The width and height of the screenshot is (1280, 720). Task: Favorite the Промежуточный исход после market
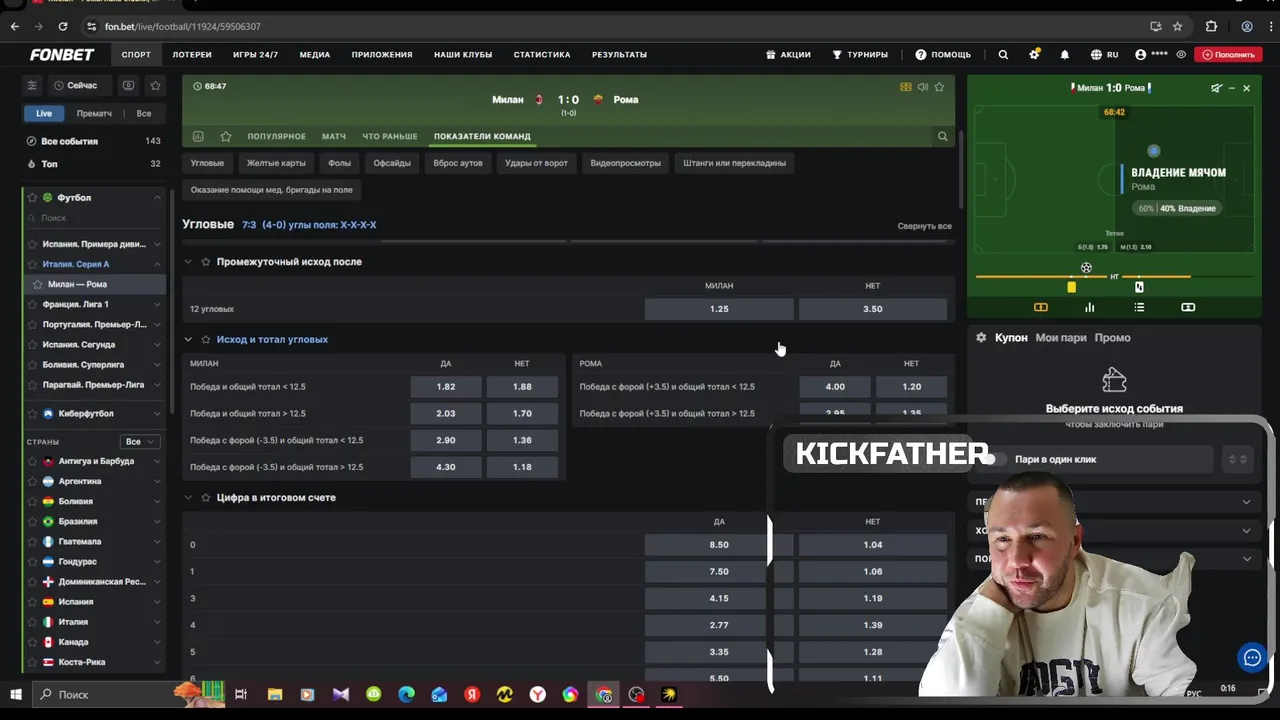click(206, 262)
